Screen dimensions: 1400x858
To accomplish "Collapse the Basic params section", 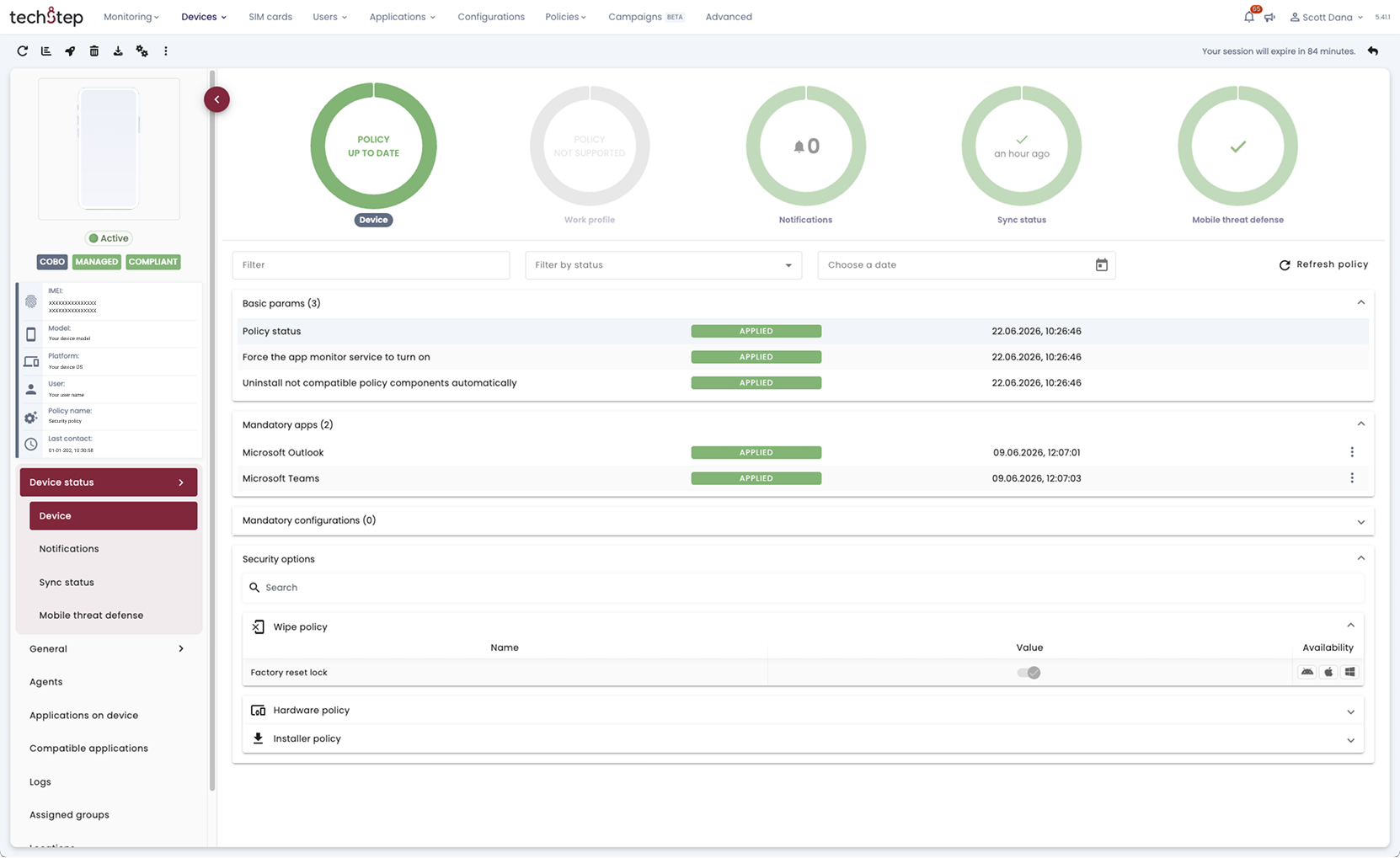I will [x=1360, y=303].
